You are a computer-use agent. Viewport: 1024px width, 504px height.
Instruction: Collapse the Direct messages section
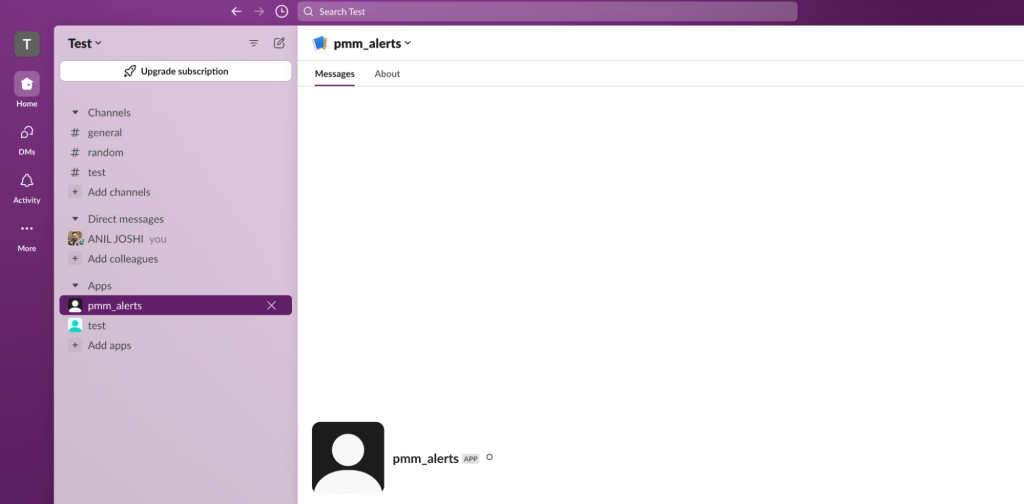click(75, 219)
